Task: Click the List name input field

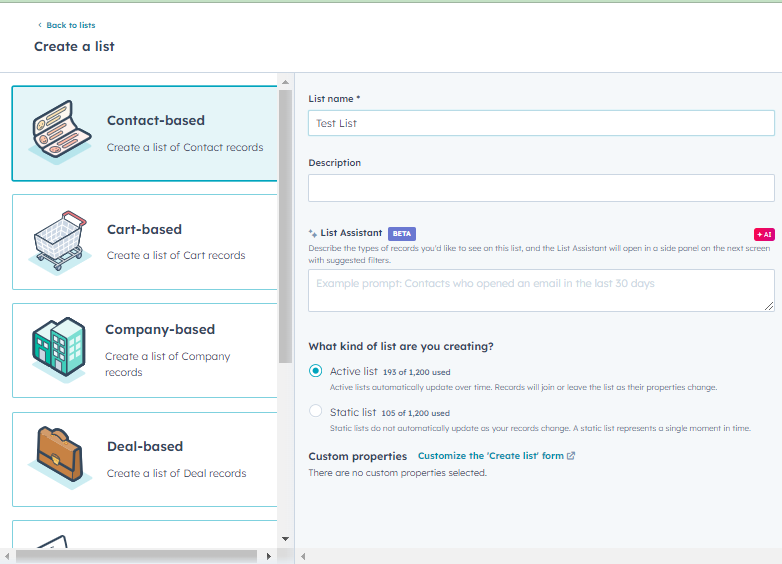Action: (x=541, y=123)
